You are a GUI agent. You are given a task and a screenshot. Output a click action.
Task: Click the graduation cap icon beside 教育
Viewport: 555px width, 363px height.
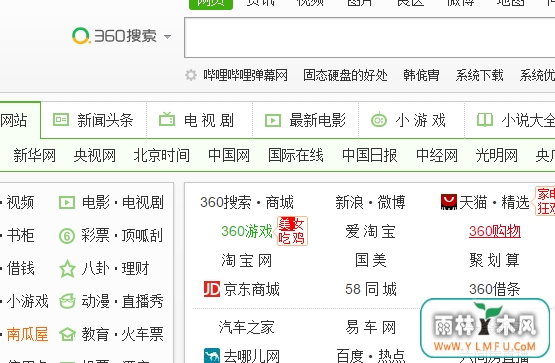(67, 334)
